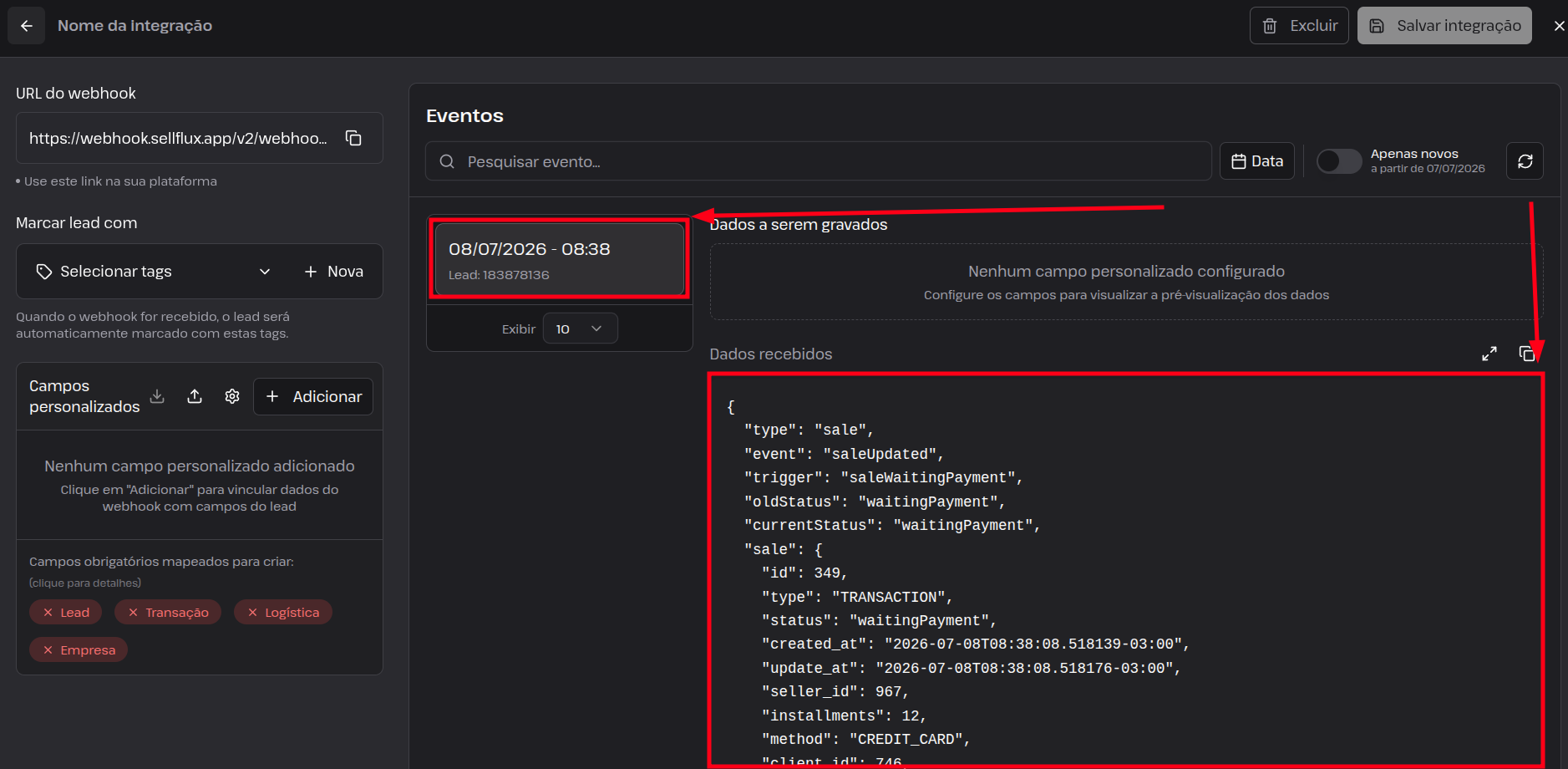Open the Exibir 10 dropdown
This screenshot has width=1568, height=769.
click(x=580, y=328)
